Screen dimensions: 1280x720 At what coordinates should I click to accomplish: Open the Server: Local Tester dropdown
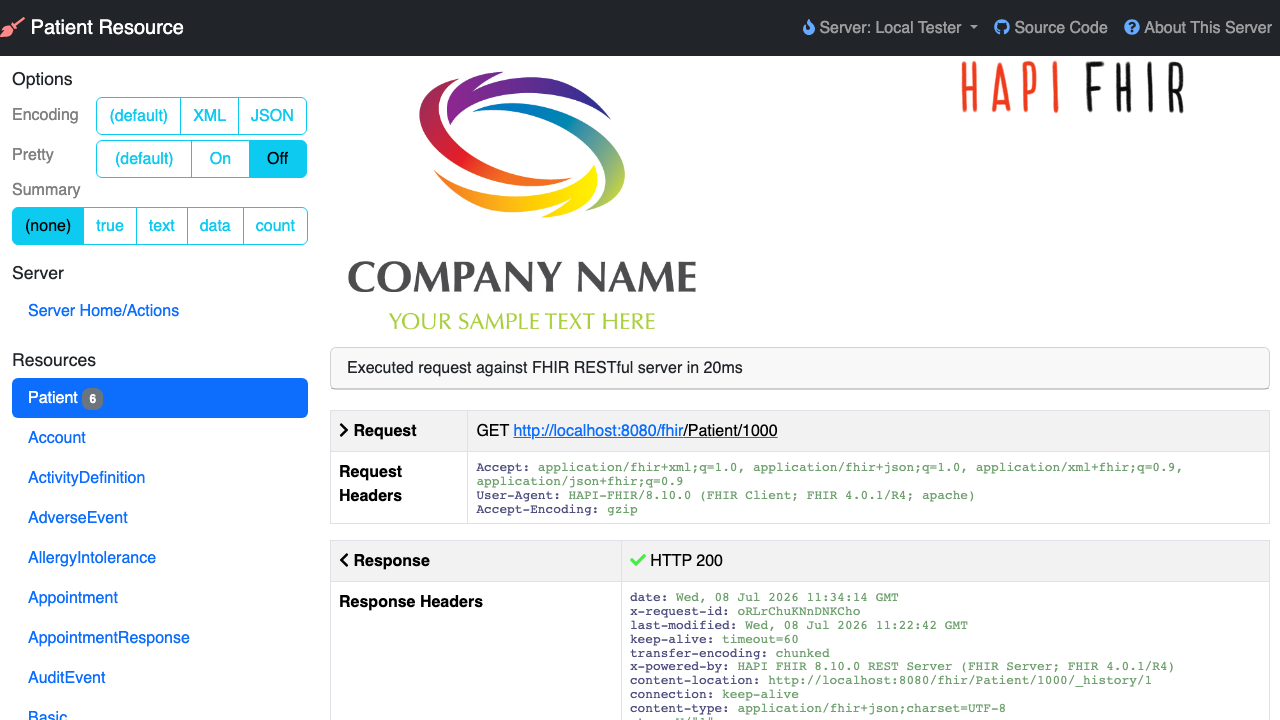click(890, 28)
